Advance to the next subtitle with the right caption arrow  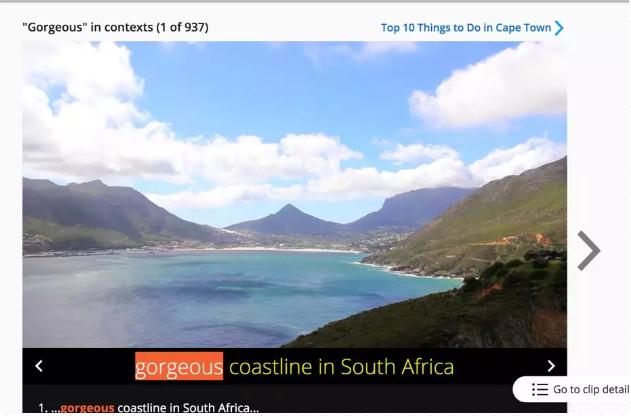(x=551, y=366)
